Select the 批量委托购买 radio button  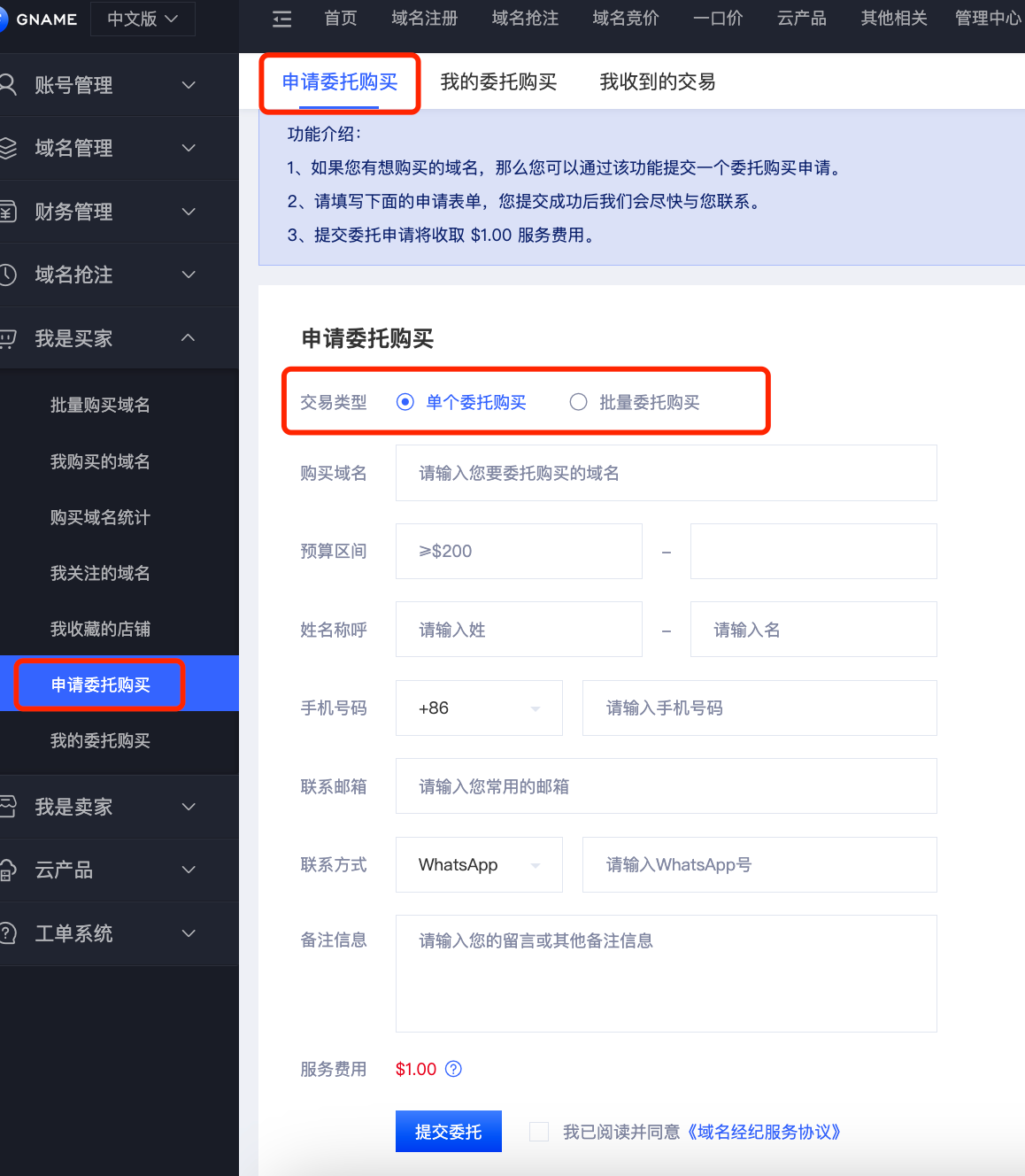point(578,402)
